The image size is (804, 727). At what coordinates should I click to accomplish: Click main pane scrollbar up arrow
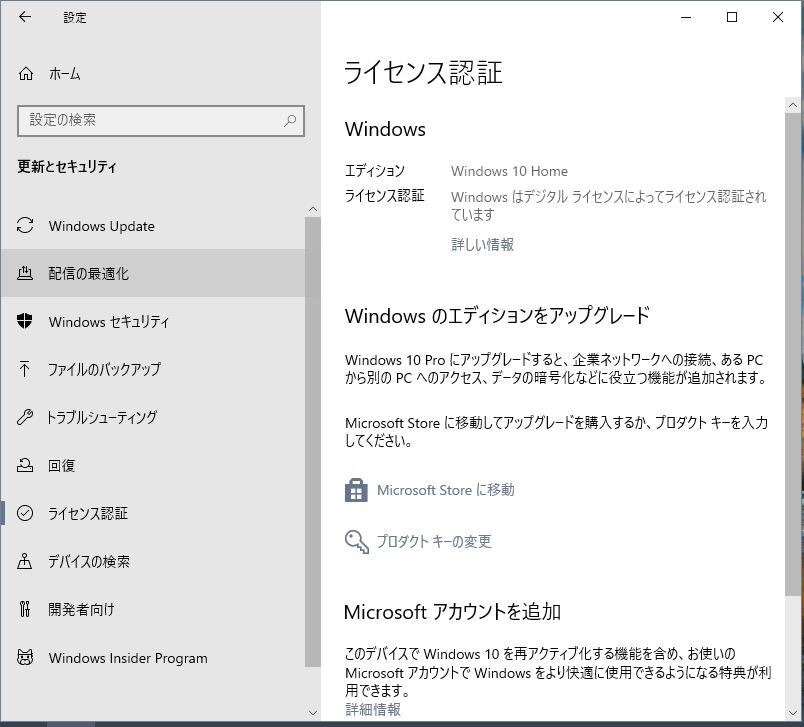pos(793,106)
